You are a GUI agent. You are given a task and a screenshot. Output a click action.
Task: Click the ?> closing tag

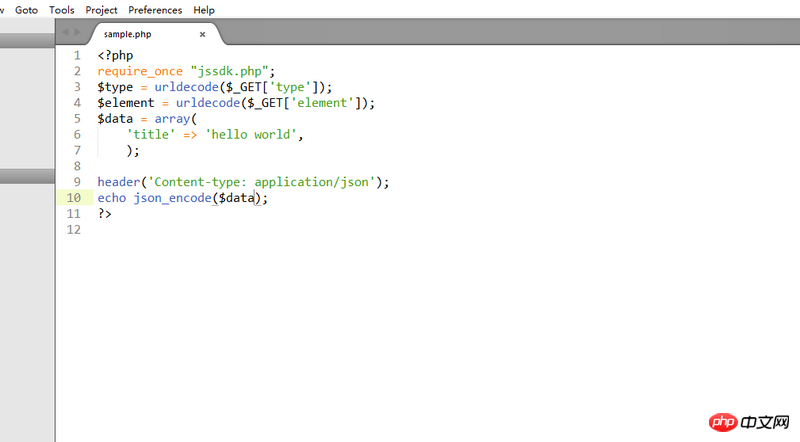pyautogui.click(x=105, y=213)
